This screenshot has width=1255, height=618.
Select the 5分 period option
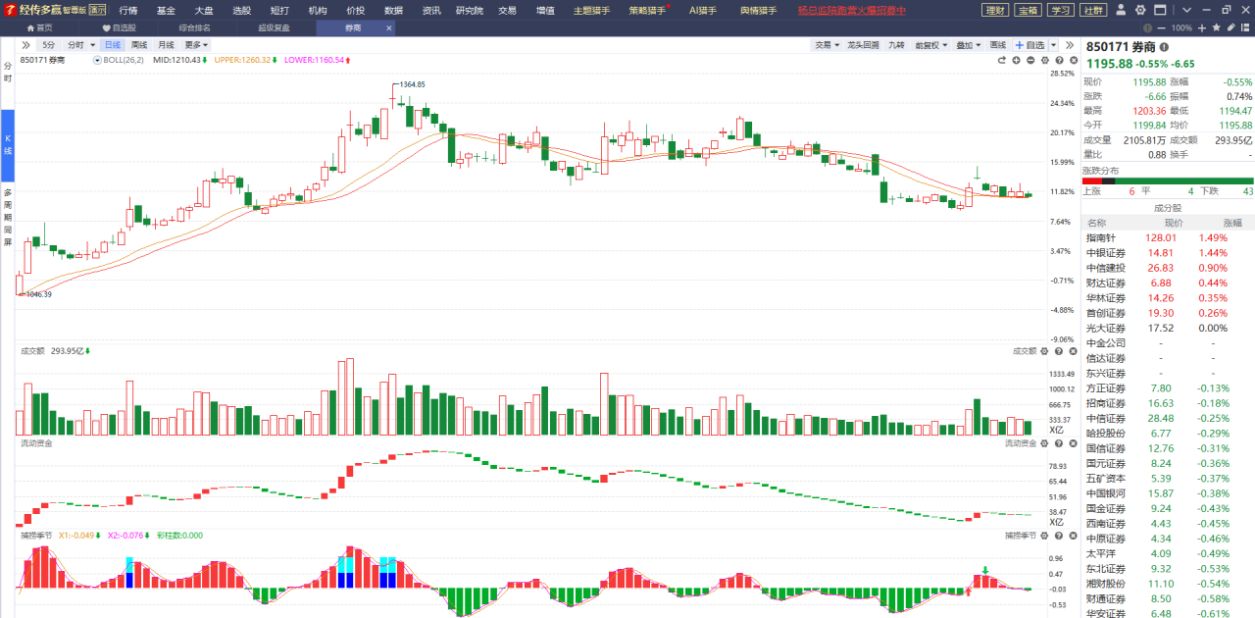(49, 45)
